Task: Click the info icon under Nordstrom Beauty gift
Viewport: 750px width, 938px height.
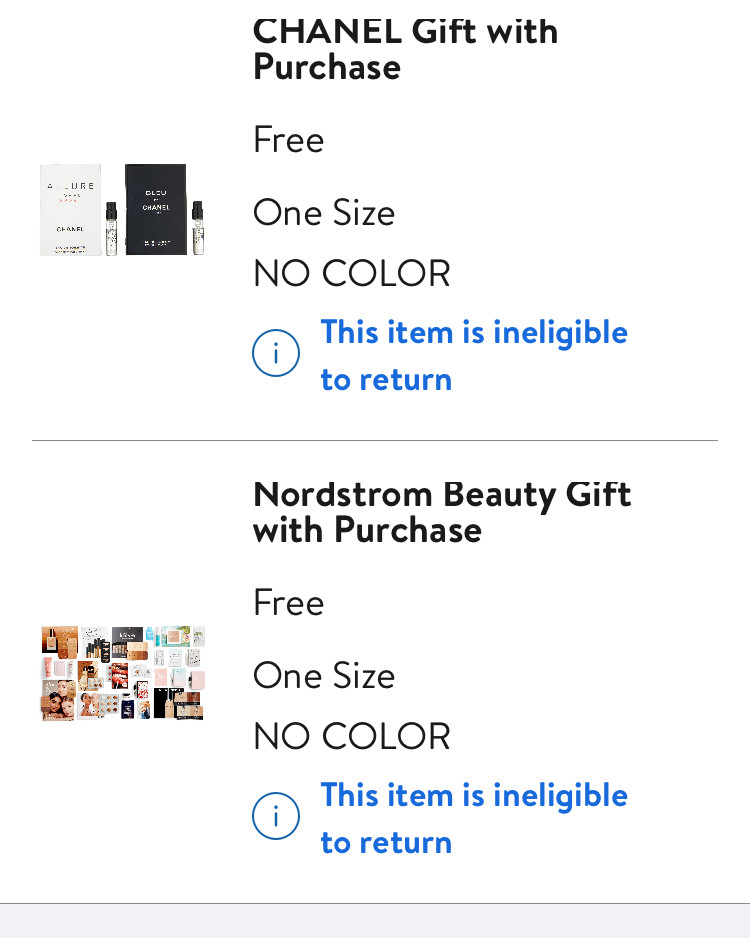Action: [276, 816]
